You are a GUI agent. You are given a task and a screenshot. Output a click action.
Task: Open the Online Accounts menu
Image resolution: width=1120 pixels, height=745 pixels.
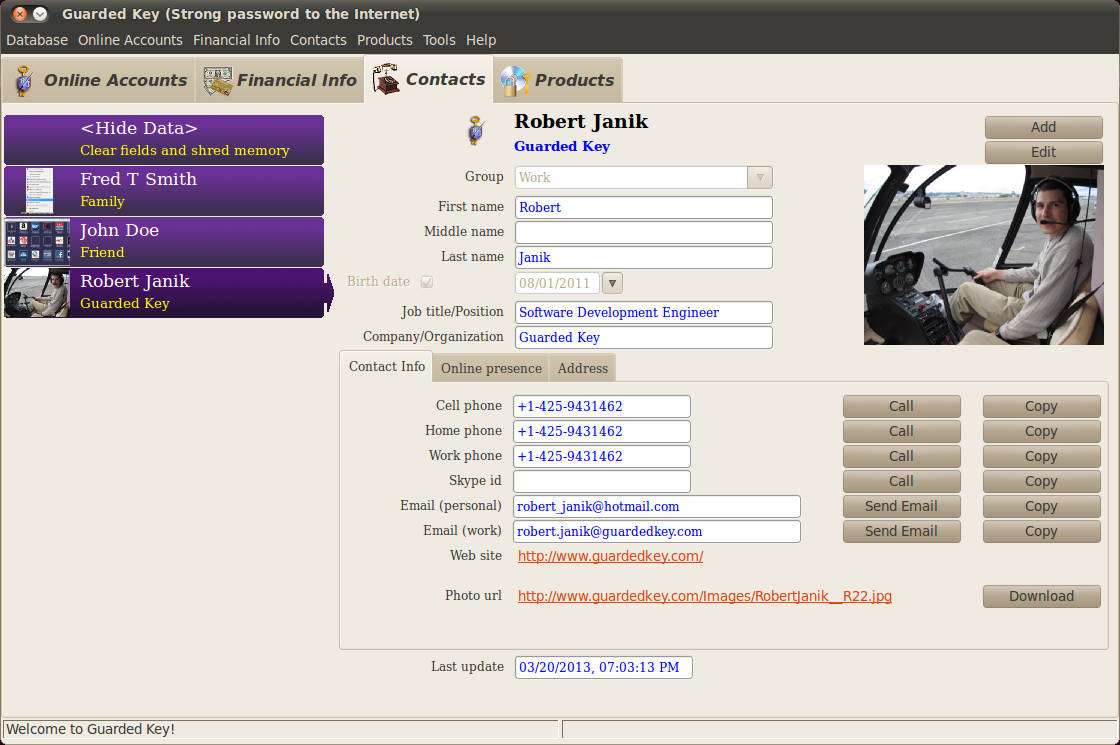(x=130, y=40)
